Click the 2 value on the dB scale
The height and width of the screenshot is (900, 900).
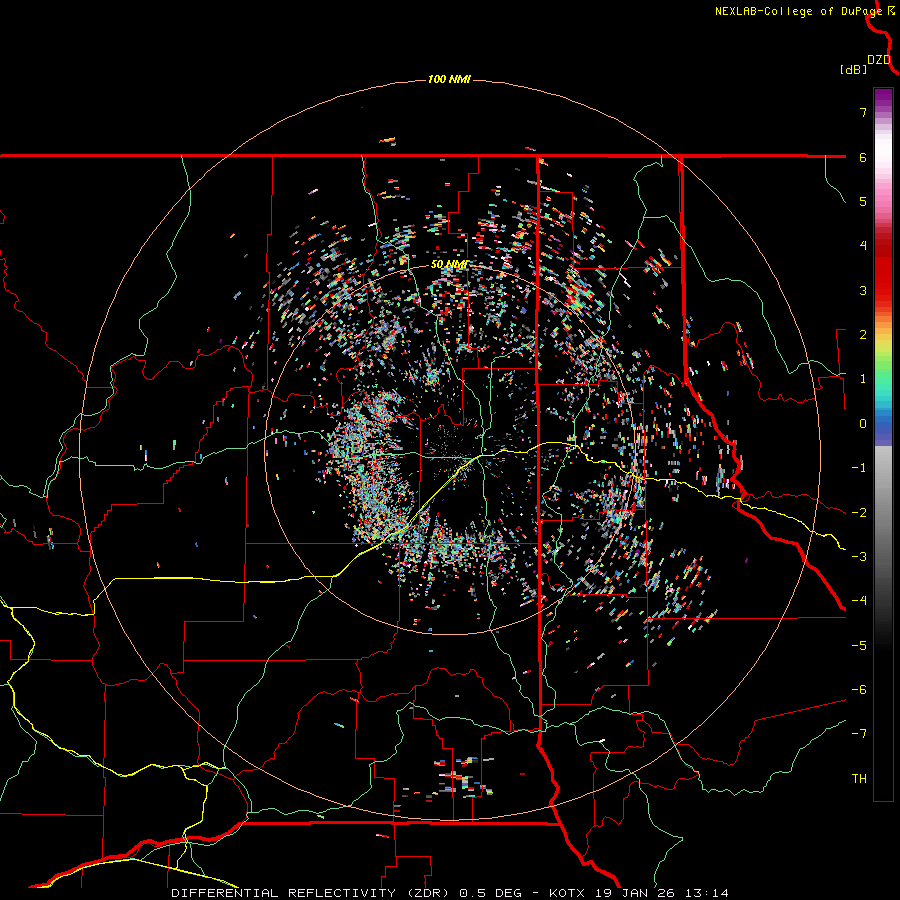(x=863, y=335)
